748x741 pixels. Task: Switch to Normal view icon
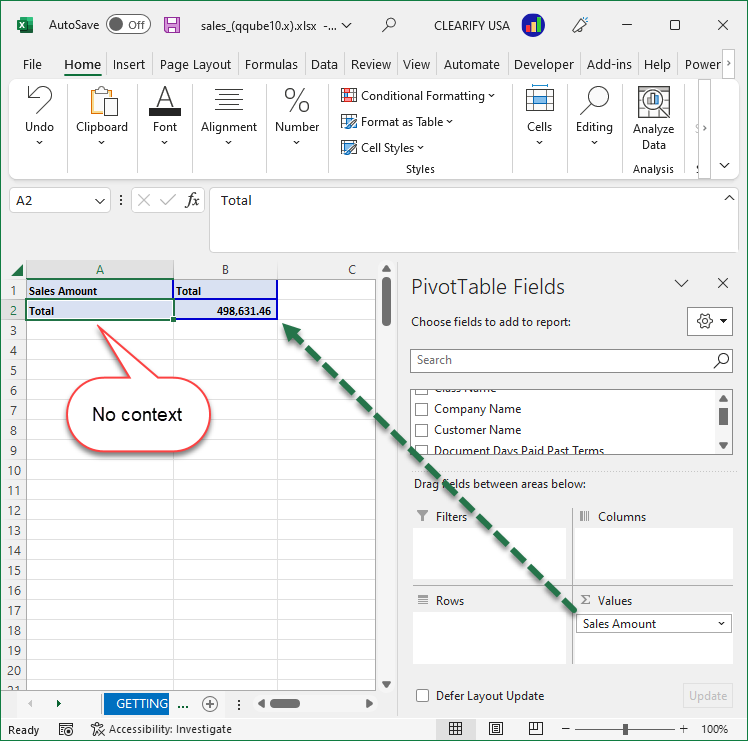[455, 729]
